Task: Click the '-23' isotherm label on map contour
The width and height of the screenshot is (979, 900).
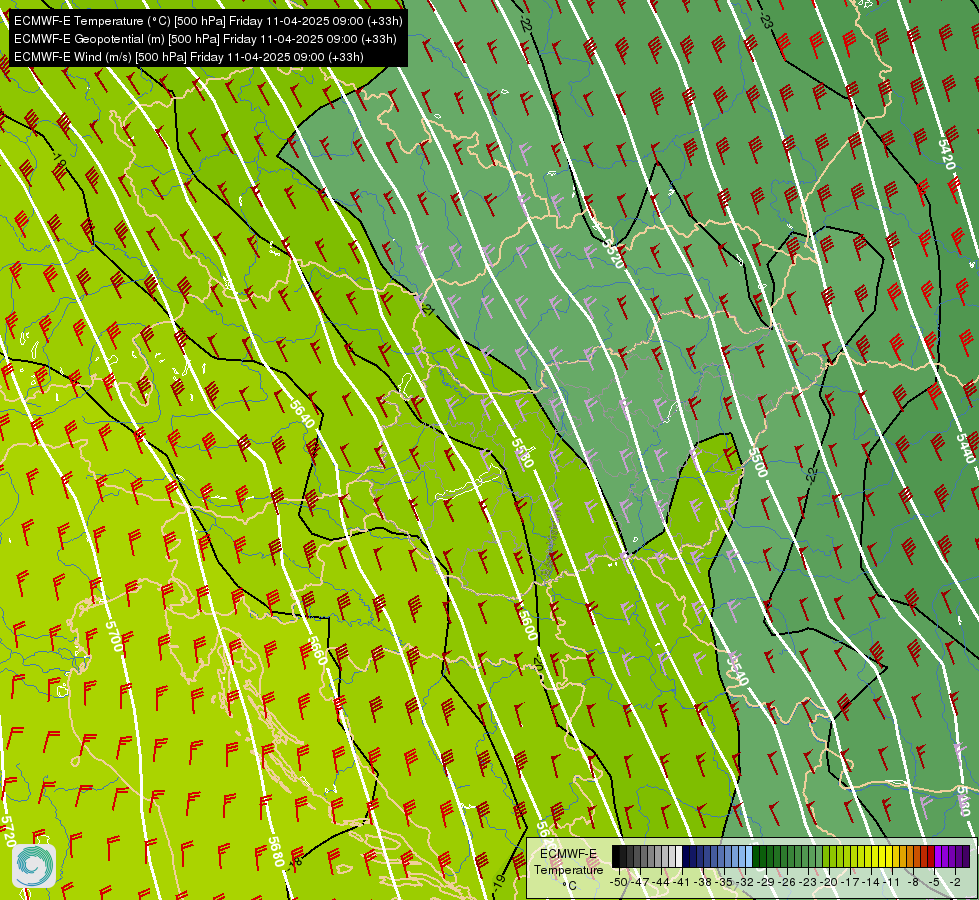Action: click(x=766, y=21)
